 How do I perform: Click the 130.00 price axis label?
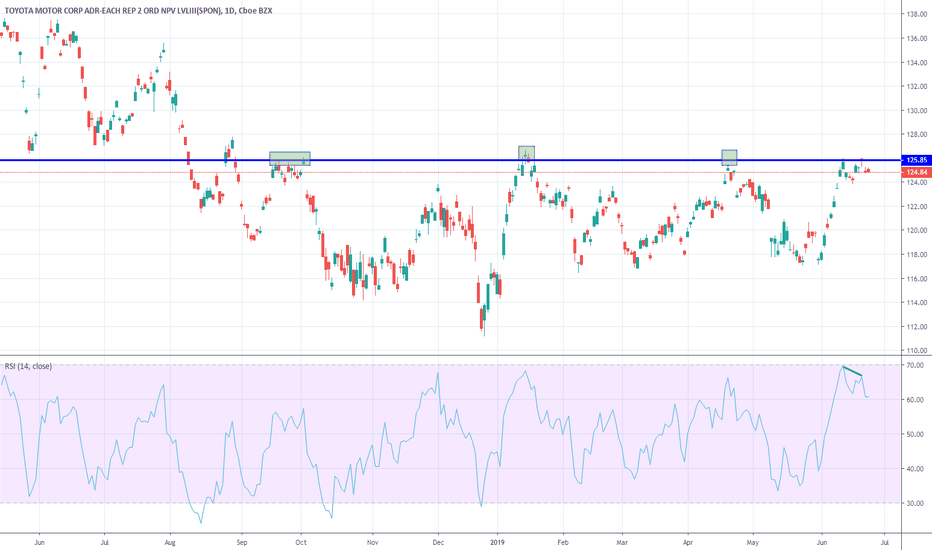pos(917,111)
